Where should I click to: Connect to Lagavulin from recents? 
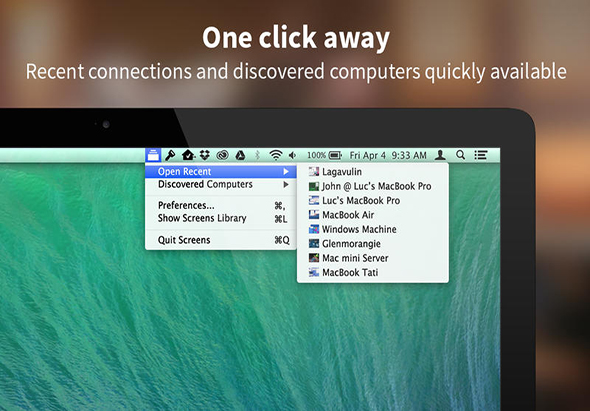pos(373,172)
